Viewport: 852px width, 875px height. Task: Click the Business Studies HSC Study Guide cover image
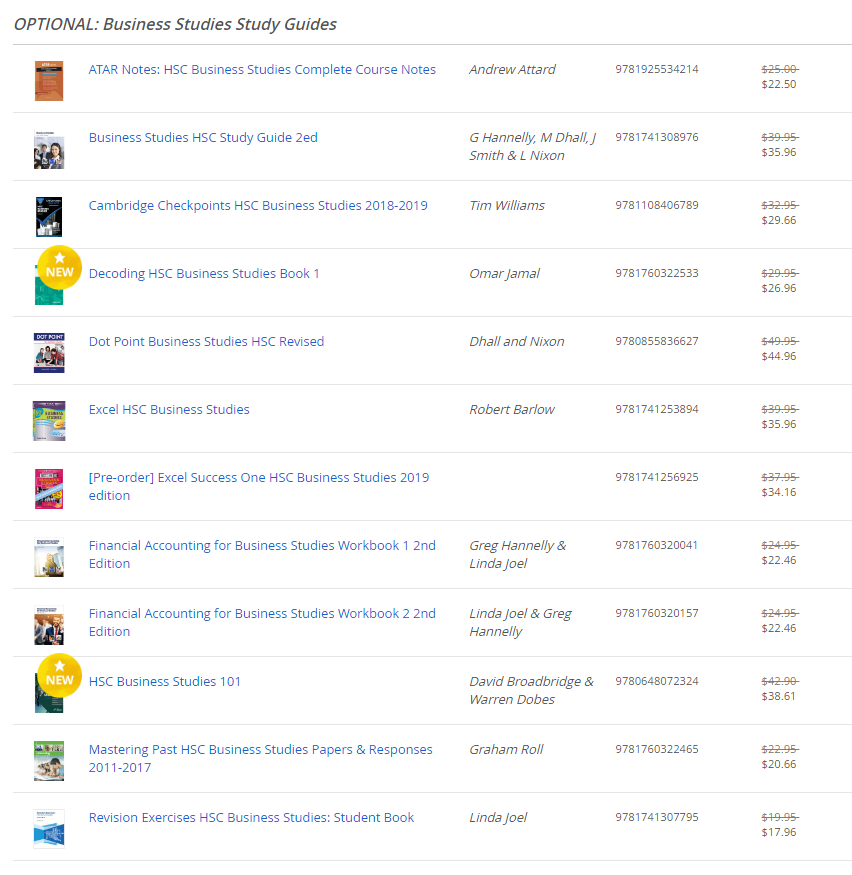point(48,149)
